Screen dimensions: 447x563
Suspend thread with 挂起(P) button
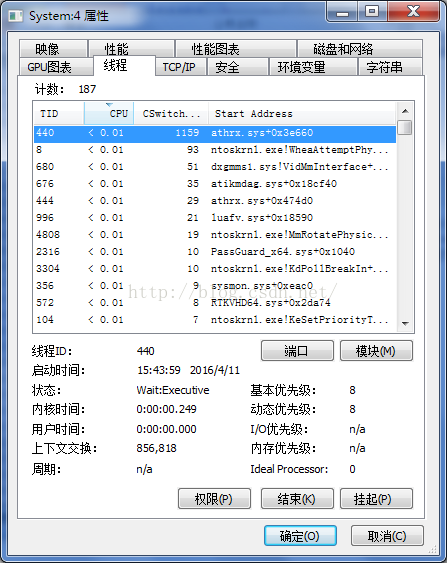376,499
